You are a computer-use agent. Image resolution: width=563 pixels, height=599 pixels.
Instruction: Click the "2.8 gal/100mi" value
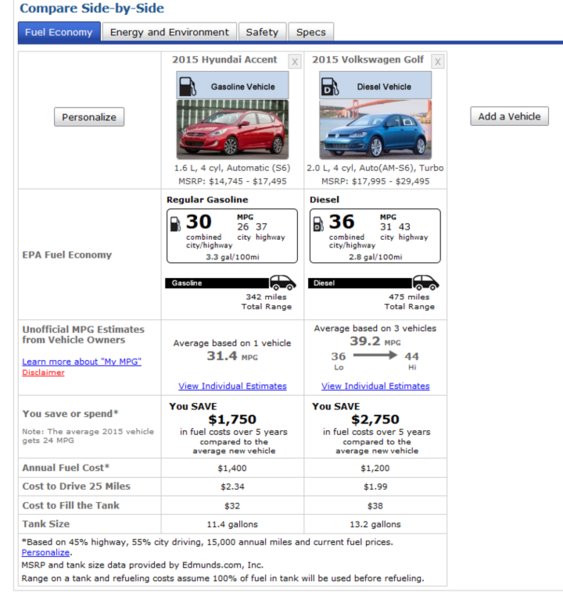click(x=375, y=257)
